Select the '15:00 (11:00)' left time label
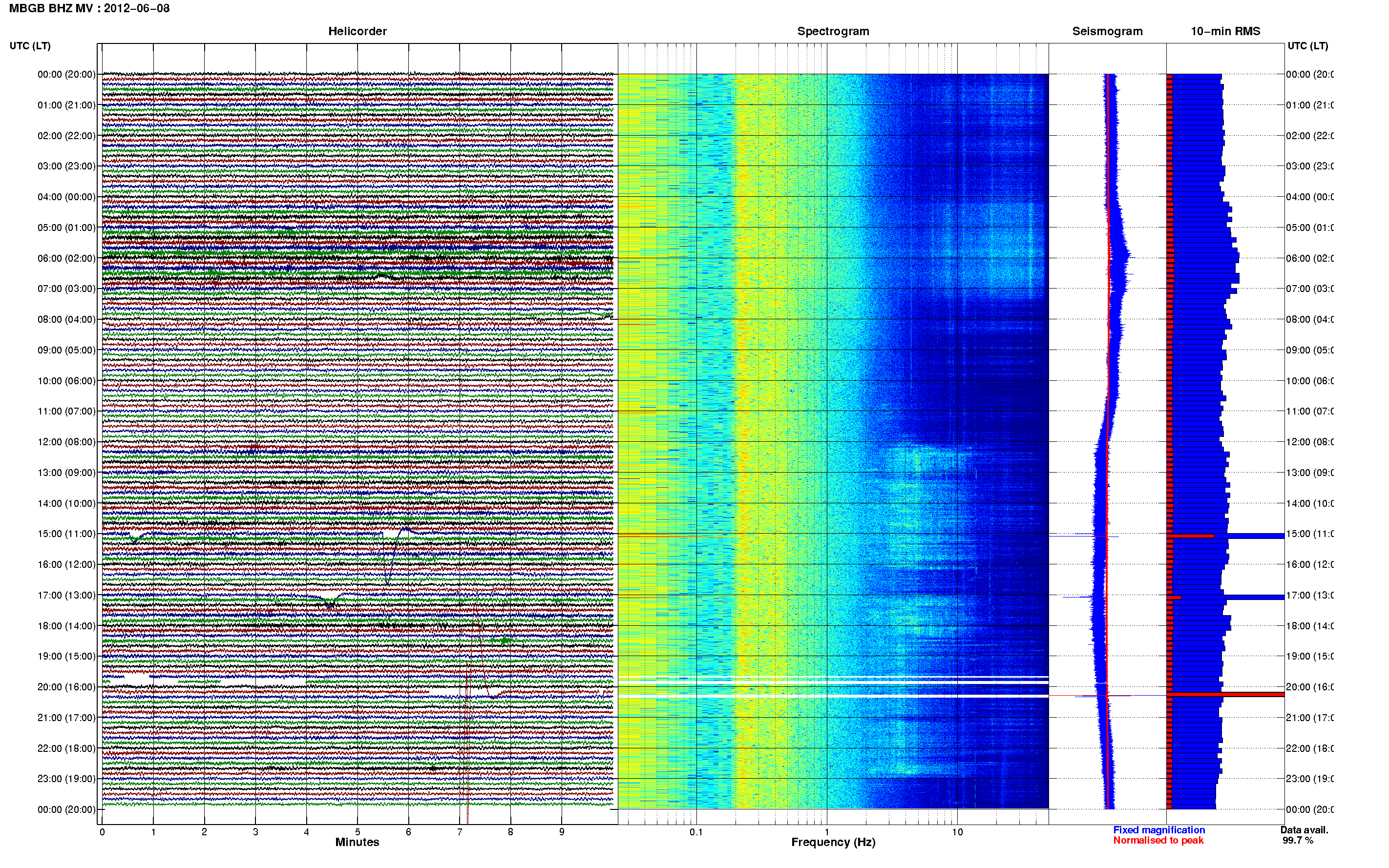The image size is (1389, 868). (x=66, y=534)
